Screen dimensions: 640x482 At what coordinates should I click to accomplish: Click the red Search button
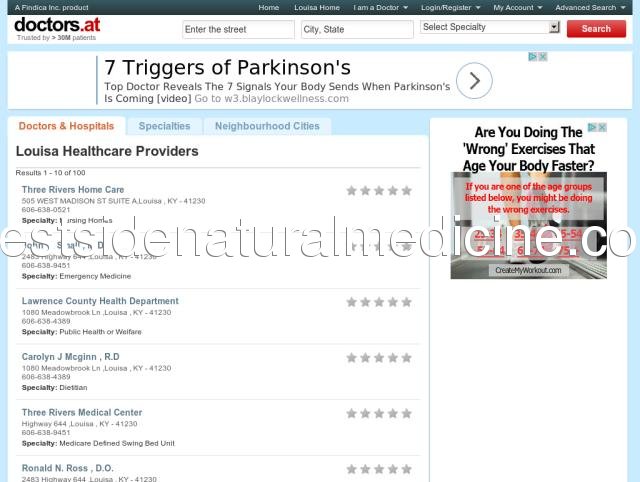[x=596, y=29]
